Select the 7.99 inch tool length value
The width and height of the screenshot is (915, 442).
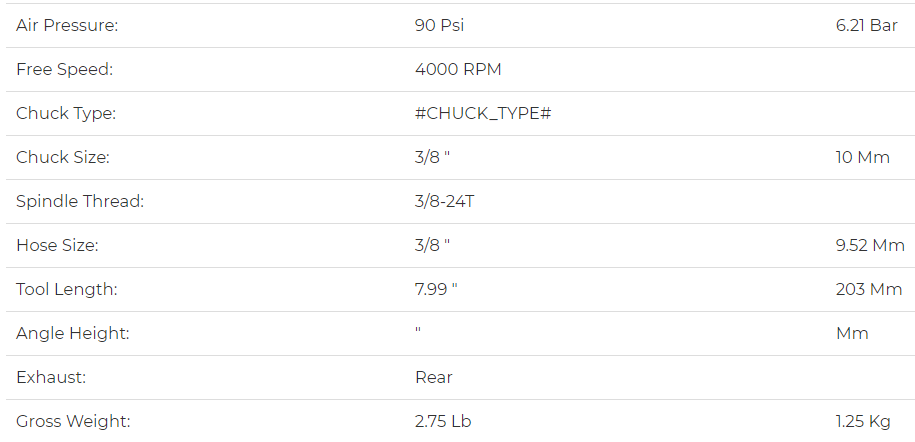point(436,289)
